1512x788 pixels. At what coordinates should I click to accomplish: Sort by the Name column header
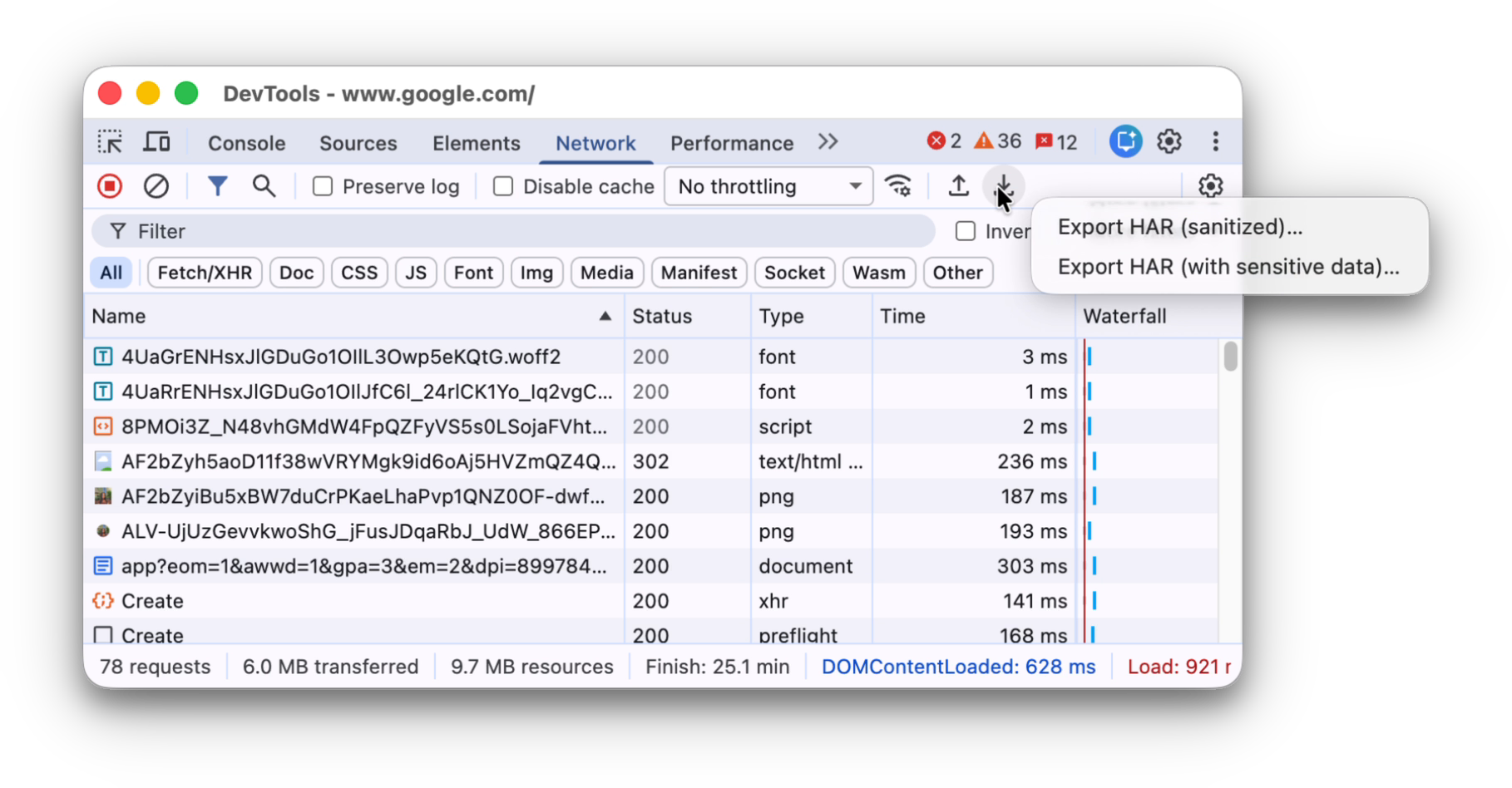click(x=353, y=316)
